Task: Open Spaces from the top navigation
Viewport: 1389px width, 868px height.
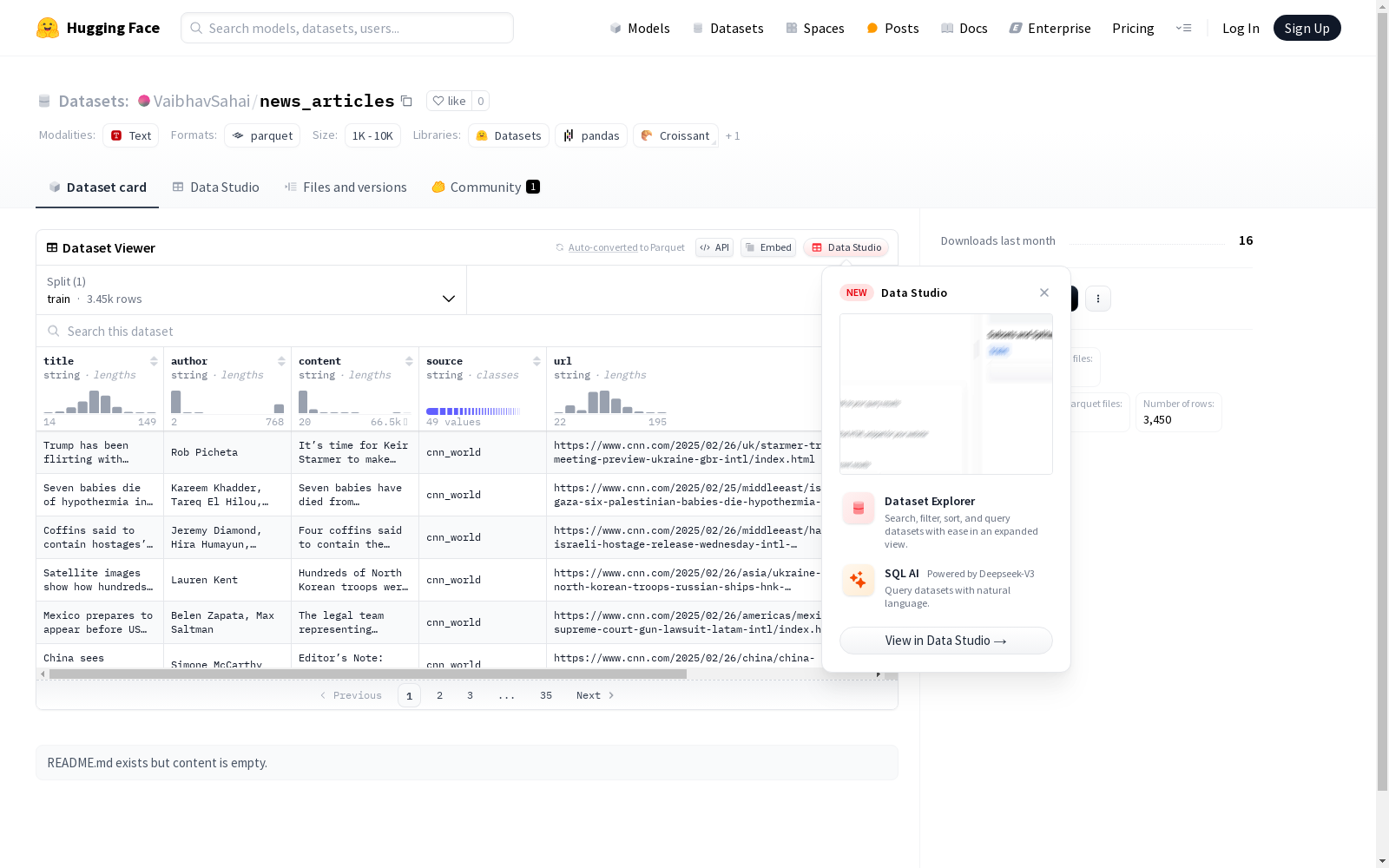Action: [x=815, y=29]
